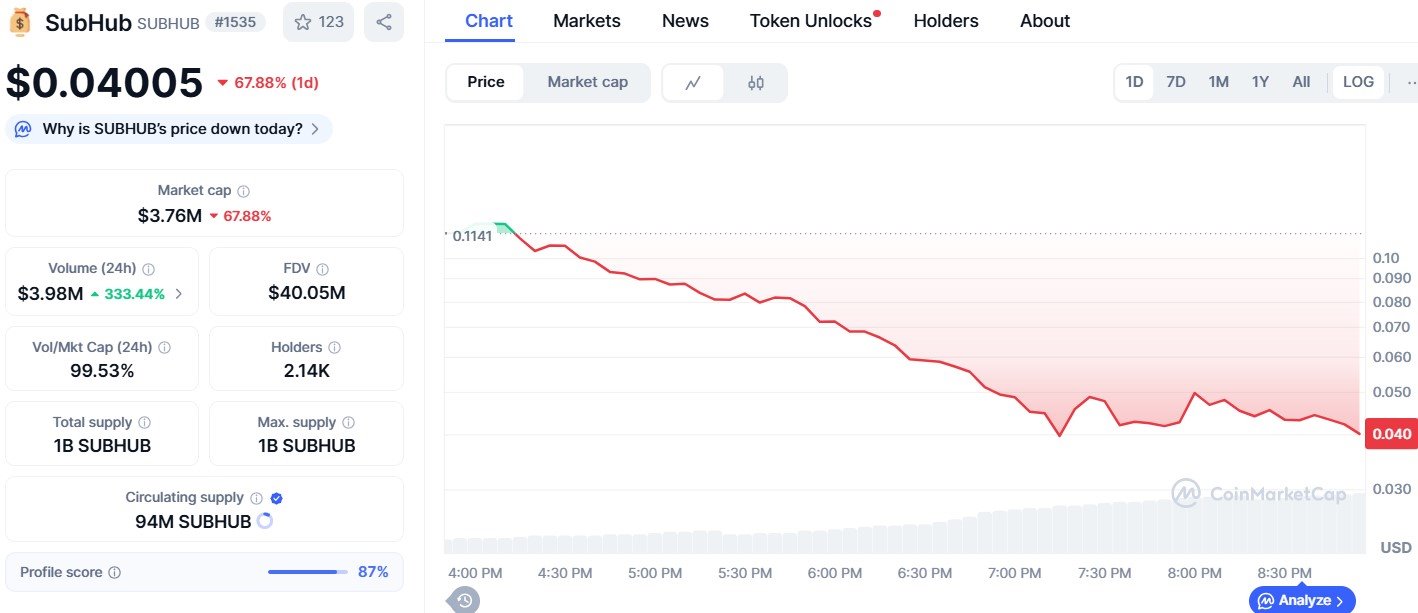1418x613 pixels.
Task: Switch to candlestick chart icon
Action: 756,83
